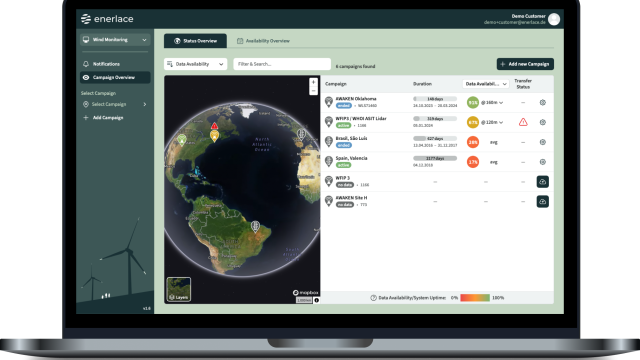Open the Demo Customer profile avatar
The image size is (640, 360).
[x=554, y=19]
